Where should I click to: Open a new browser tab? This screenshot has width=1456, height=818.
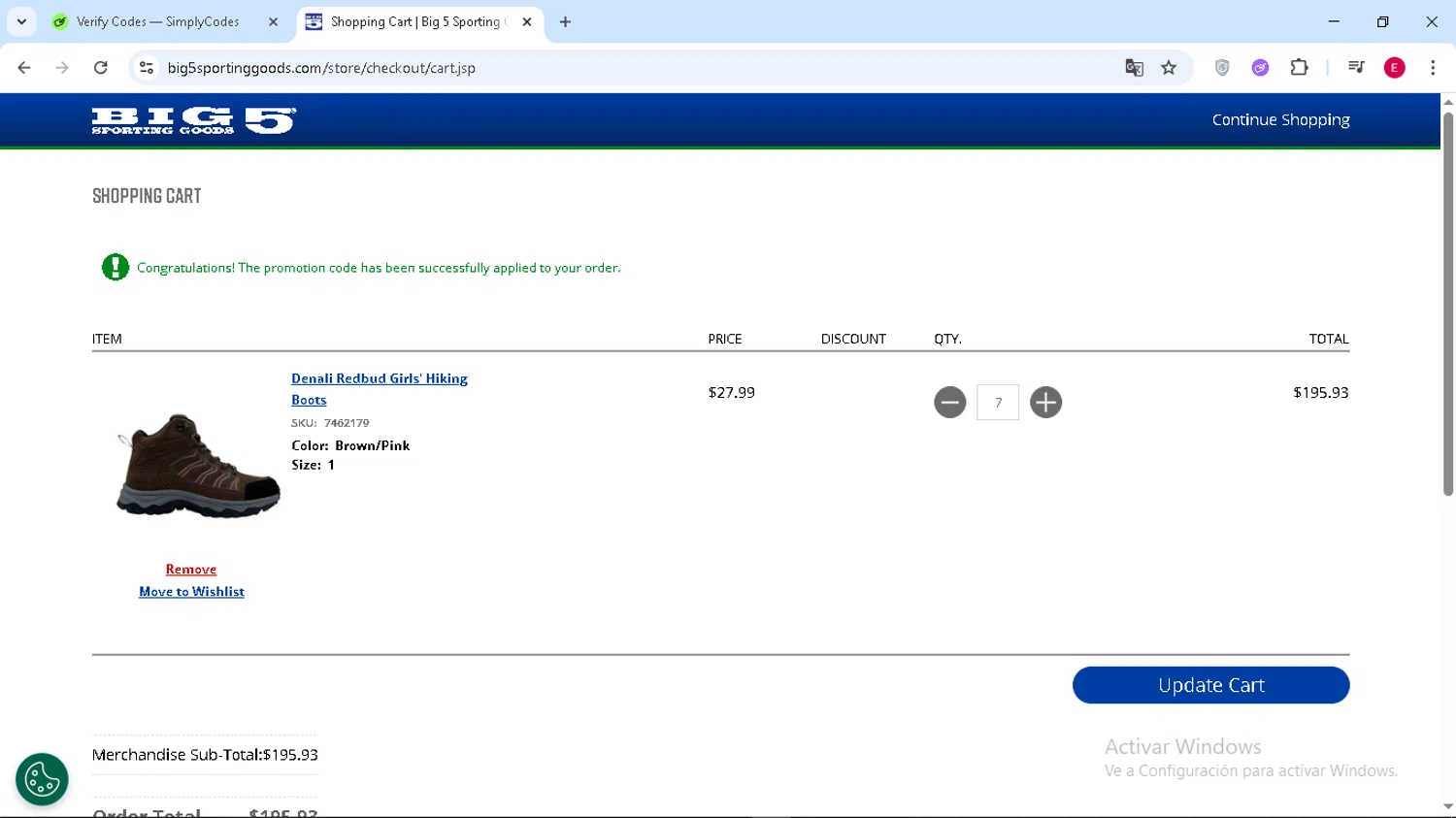(x=565, y=21)
